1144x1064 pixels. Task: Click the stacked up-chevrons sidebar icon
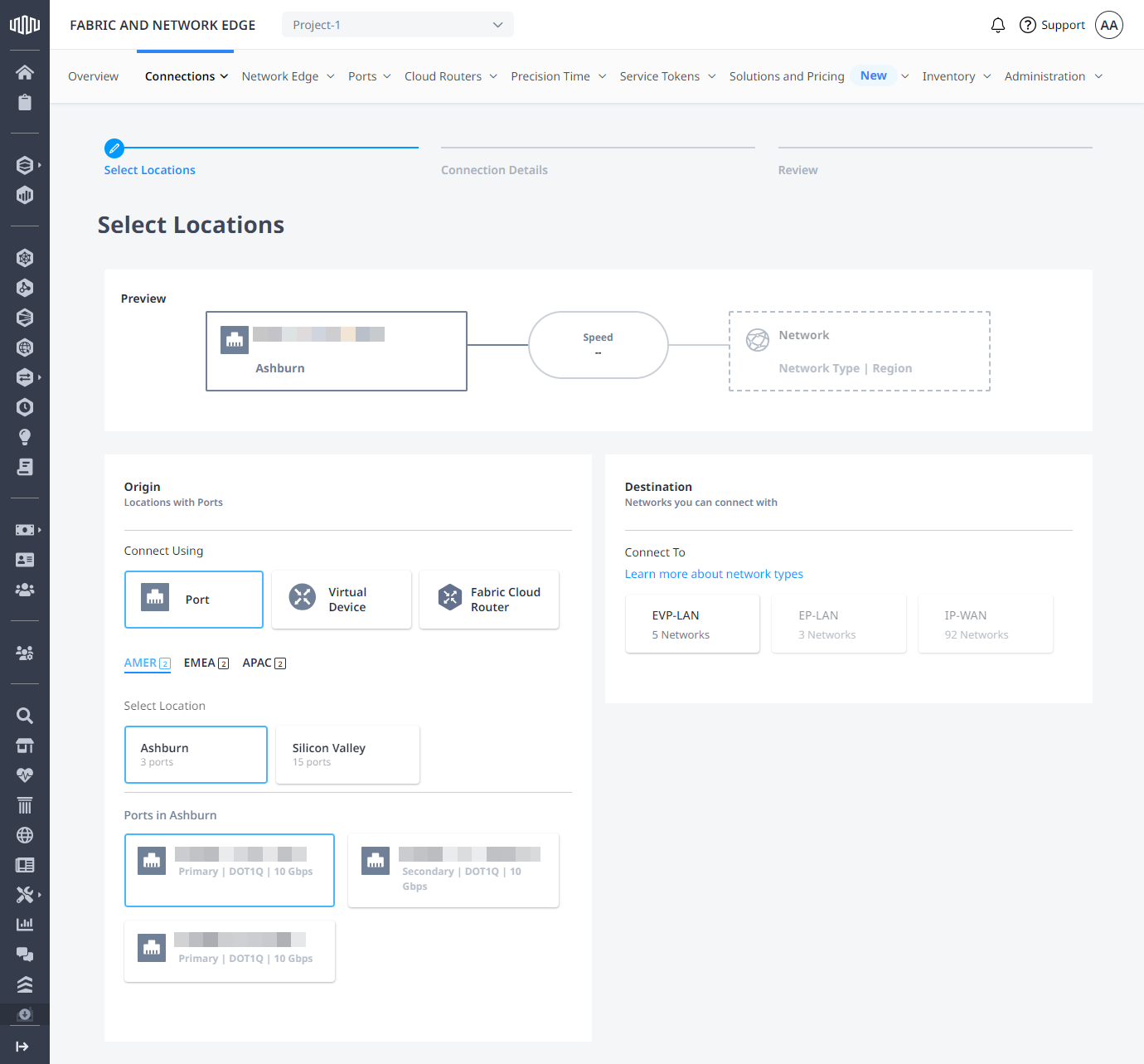tap(25, 984)
